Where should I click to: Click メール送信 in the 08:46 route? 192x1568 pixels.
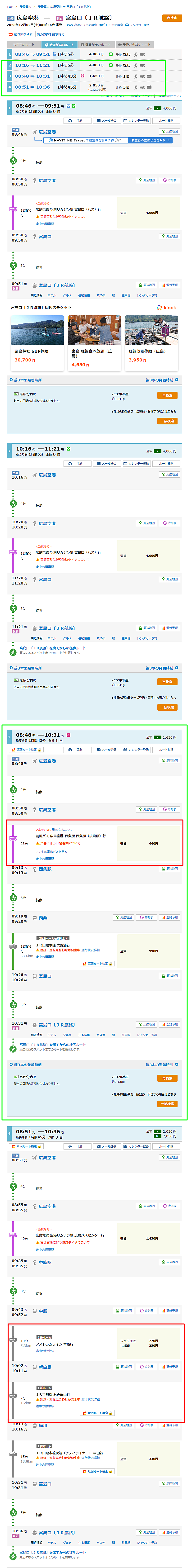coord(106,120)
